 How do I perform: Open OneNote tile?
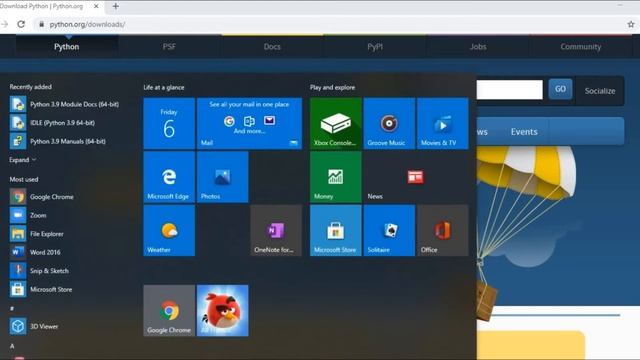click(x=276, y=231)
